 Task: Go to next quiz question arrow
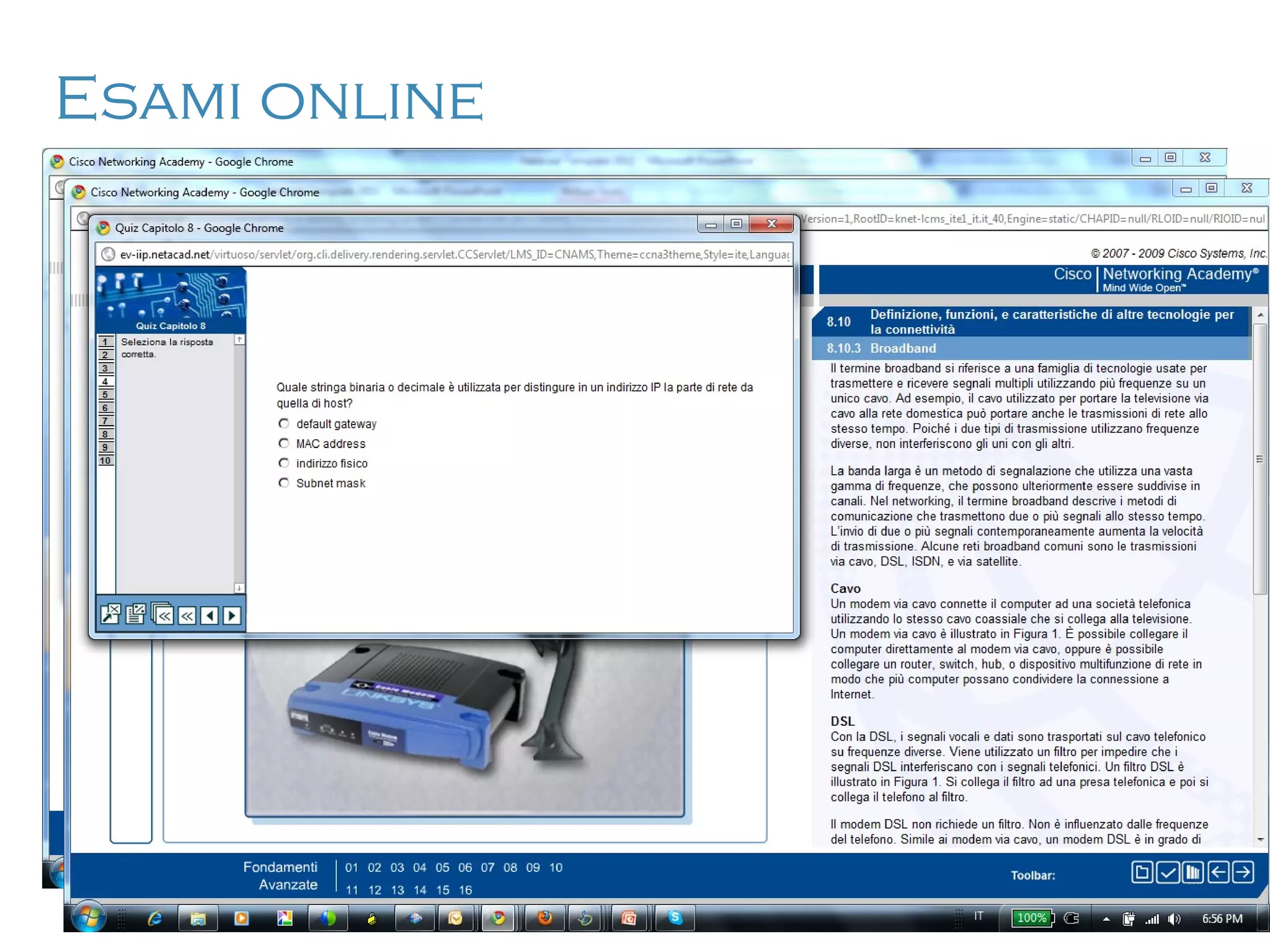232,615
